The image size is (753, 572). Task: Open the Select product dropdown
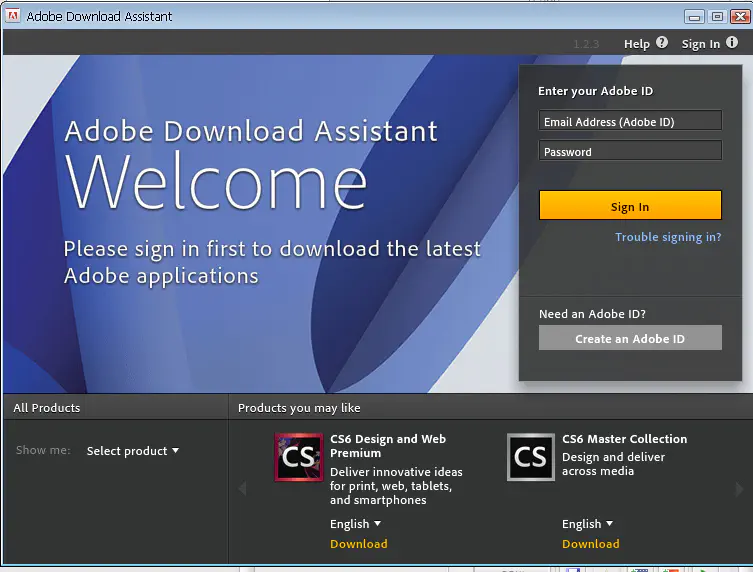click(x=132, y=451)
